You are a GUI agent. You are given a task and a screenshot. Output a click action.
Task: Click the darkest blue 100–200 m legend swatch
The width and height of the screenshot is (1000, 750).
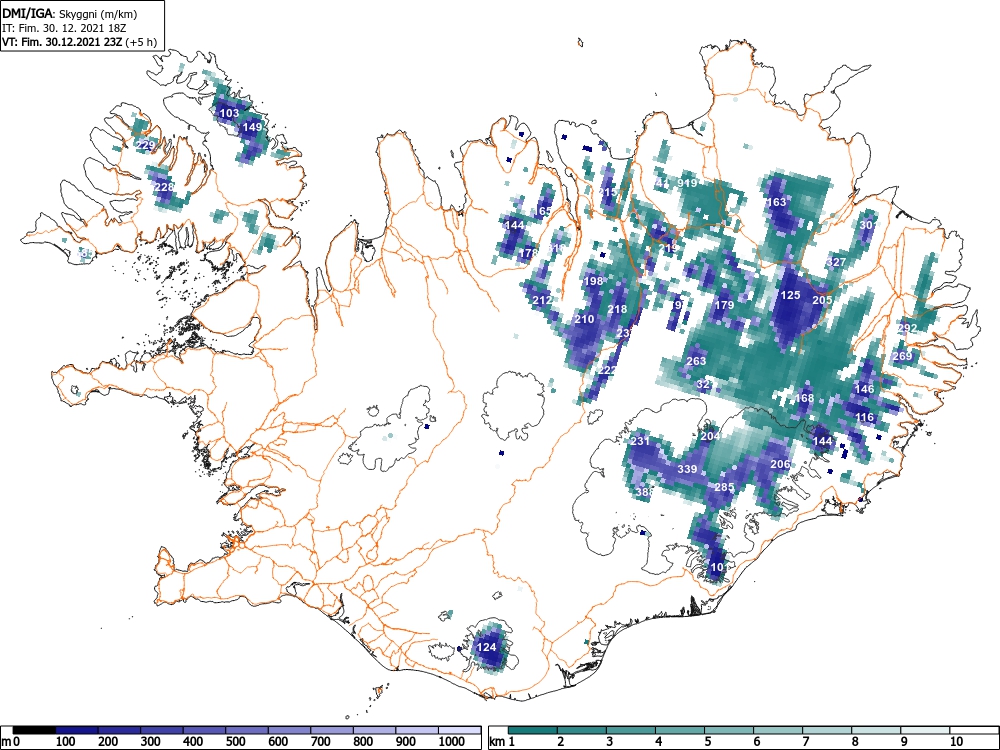(x=77, y=730)
